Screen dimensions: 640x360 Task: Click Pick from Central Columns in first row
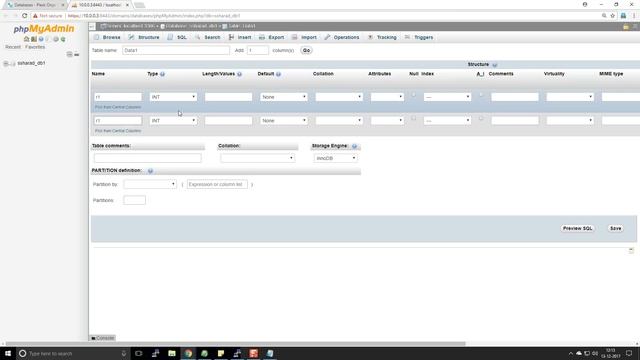118,107
